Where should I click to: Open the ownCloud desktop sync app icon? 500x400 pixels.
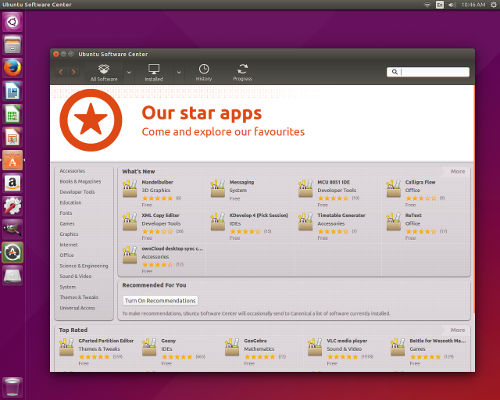[130, 255]
